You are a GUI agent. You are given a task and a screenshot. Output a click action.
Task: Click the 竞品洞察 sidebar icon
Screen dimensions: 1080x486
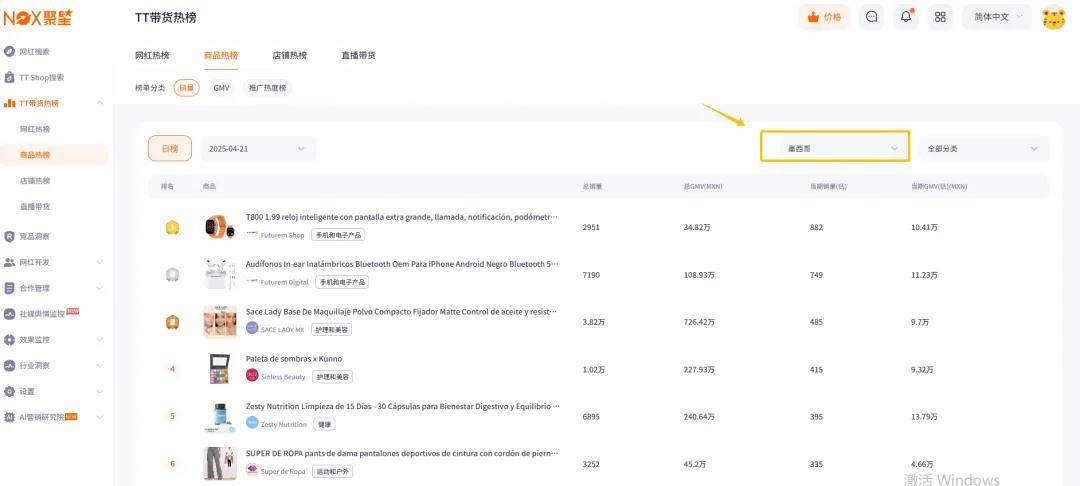pos(10,237)
